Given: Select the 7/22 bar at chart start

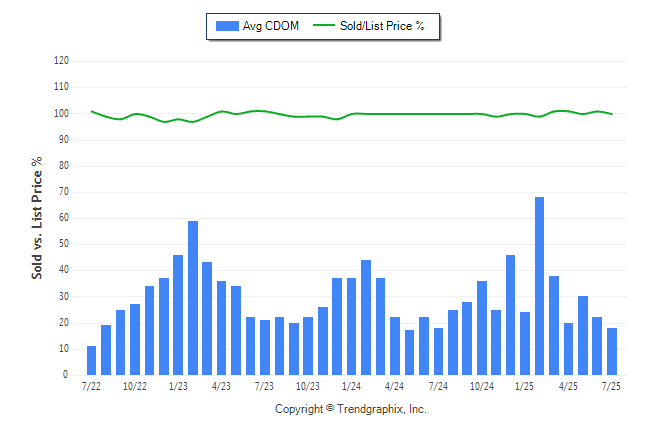Looking at the screenshot, I should point(91,361).
